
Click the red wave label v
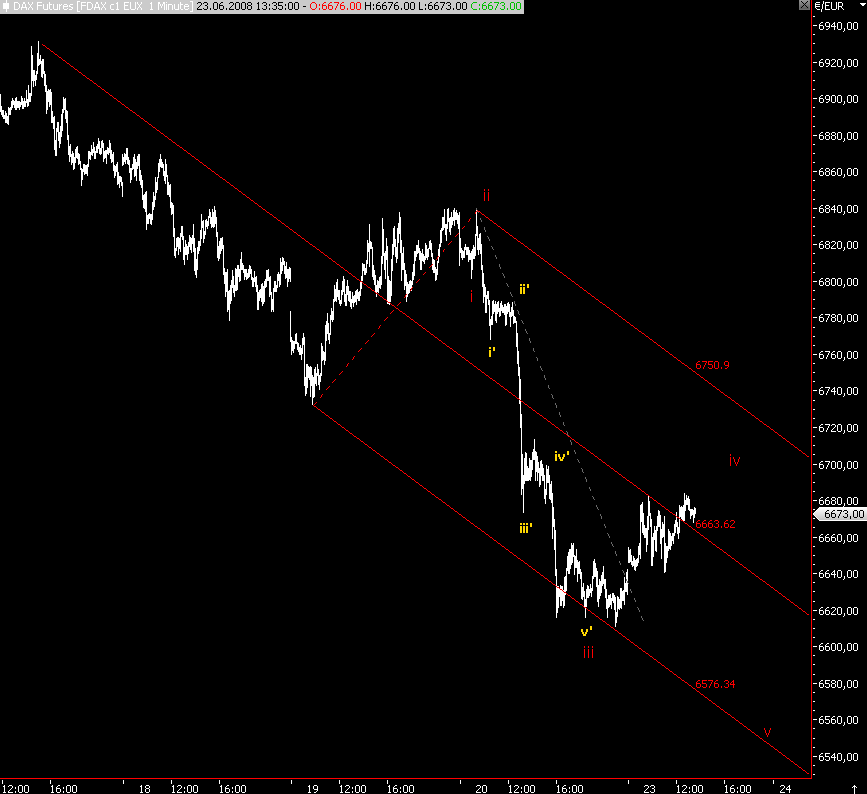pyautogui.click(x=767, y=732)
